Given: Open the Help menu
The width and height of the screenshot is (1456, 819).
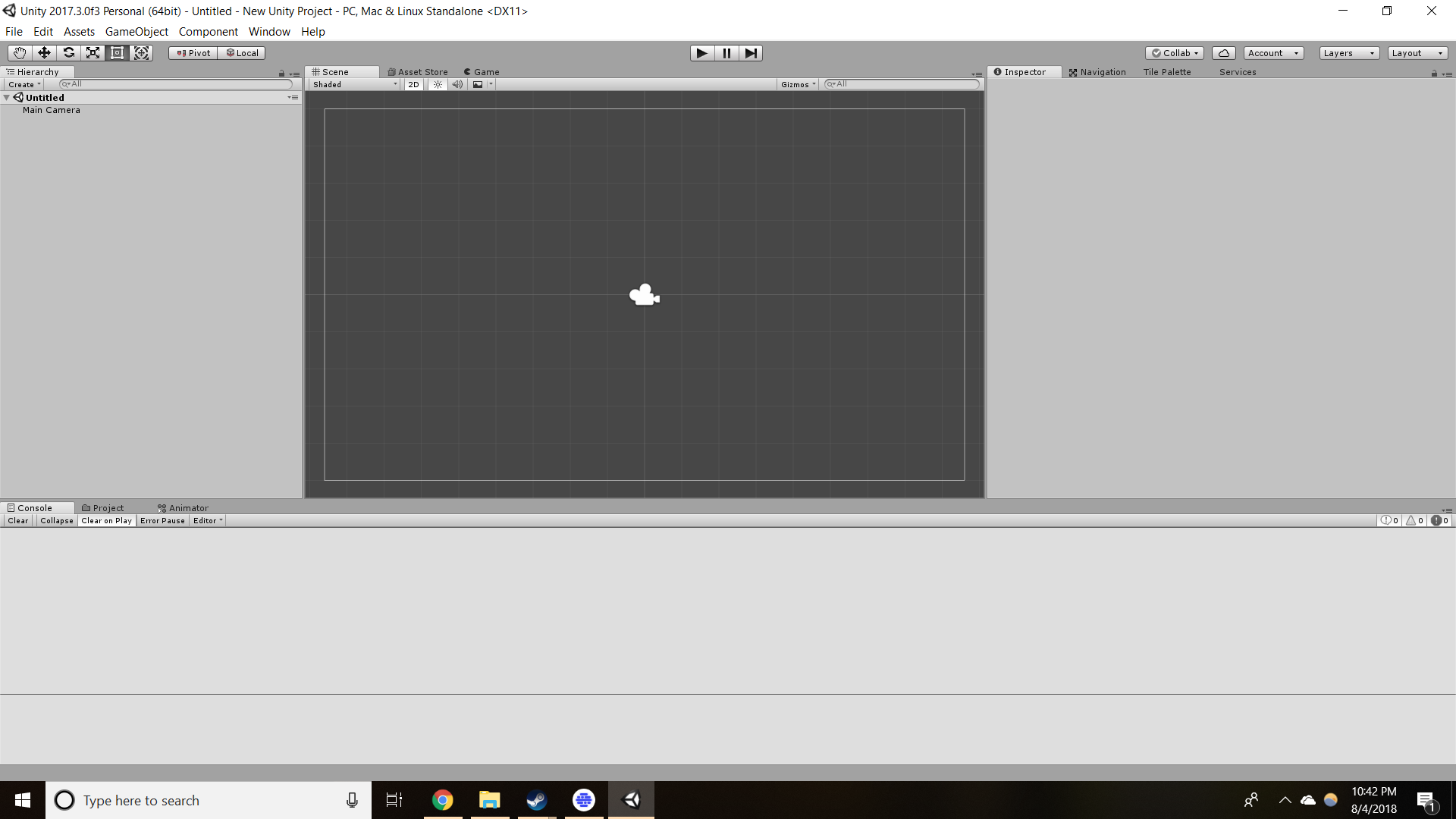Looking at the screenshot, I should [x=312, y=32].
